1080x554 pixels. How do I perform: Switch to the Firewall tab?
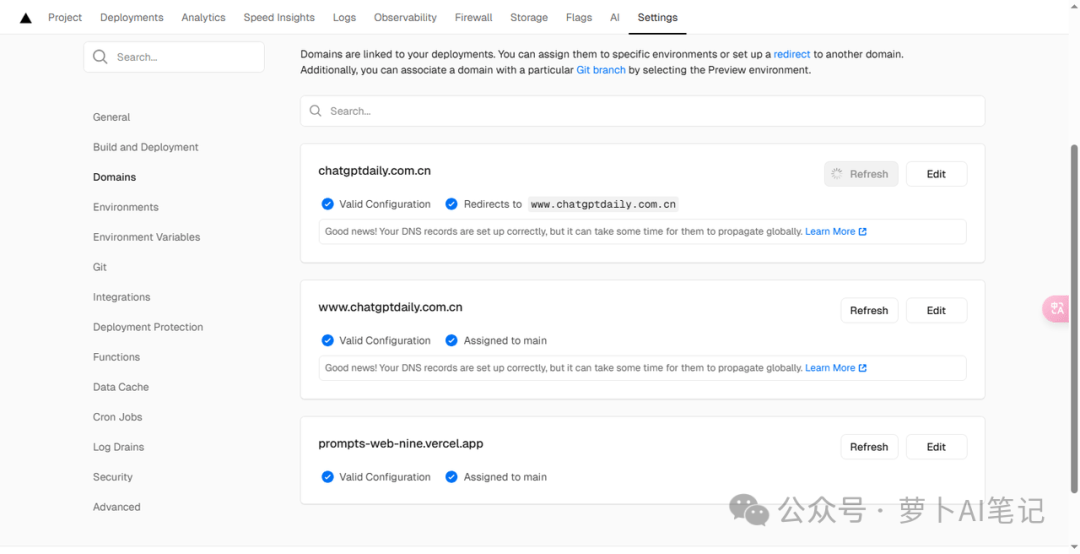(473, 17)
